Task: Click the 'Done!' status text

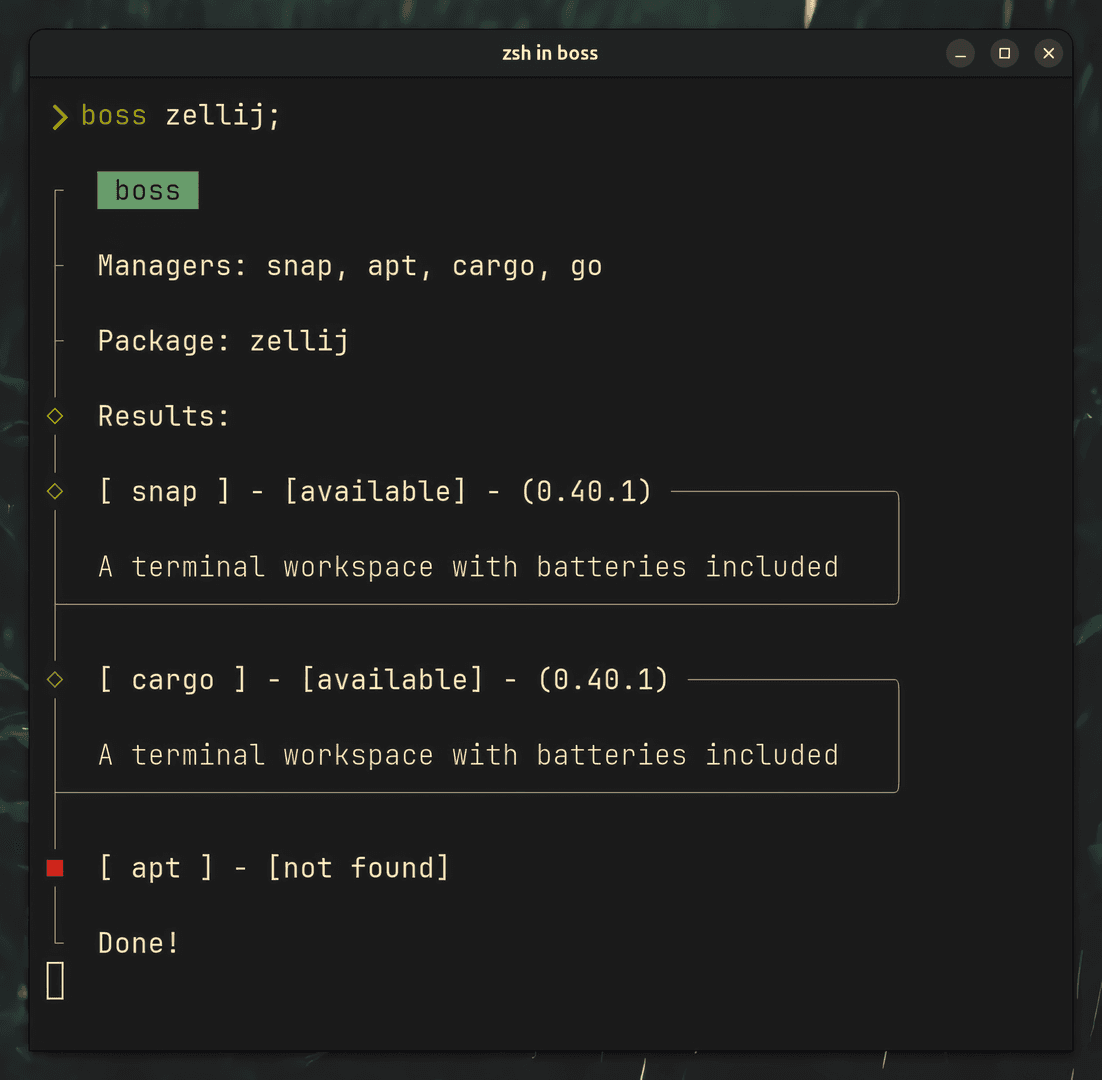Action: pos(139,943)
